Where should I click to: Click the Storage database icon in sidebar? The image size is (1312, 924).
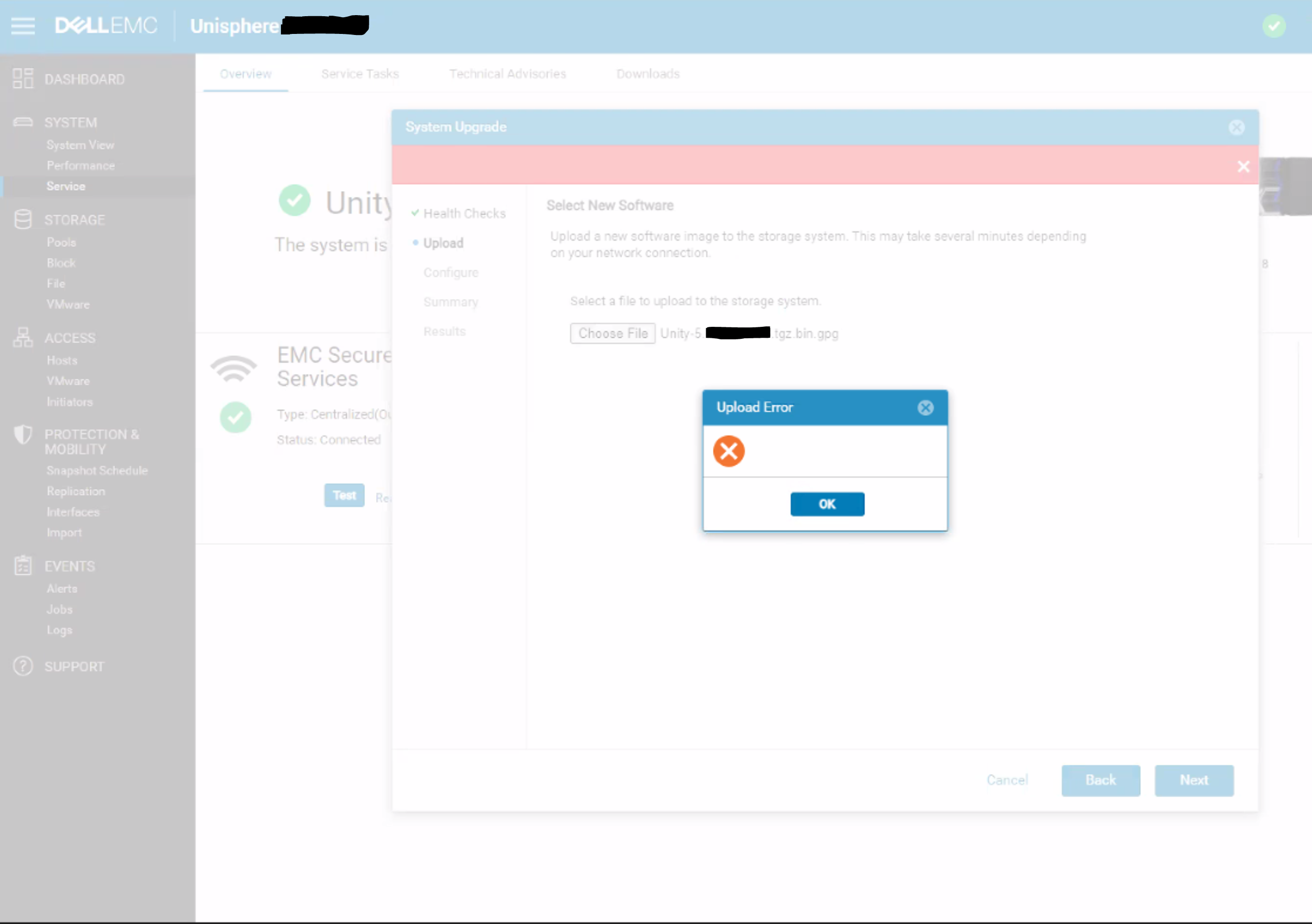click(23, 219)
